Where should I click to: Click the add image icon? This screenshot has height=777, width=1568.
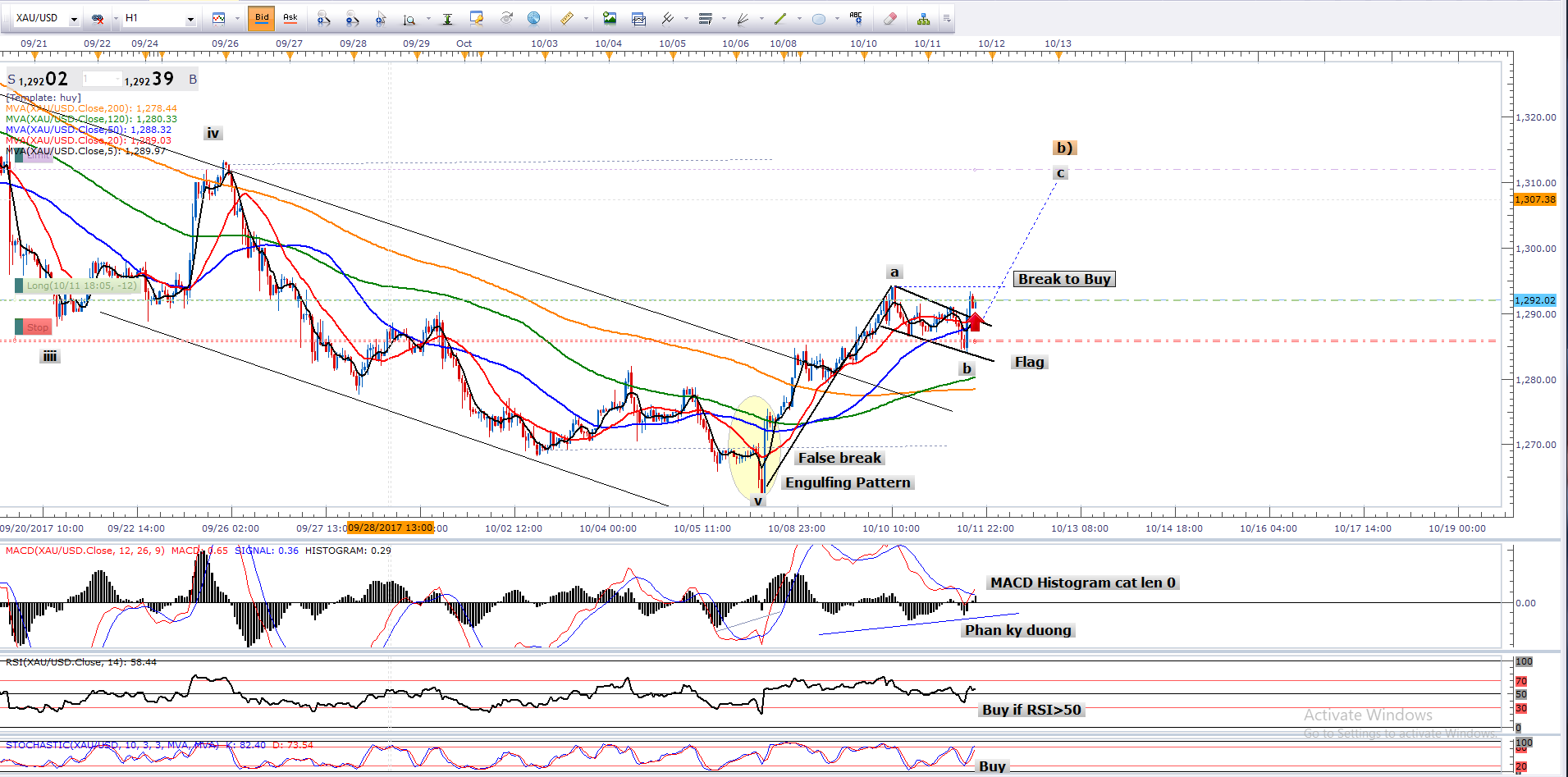(x=609, y=18)
